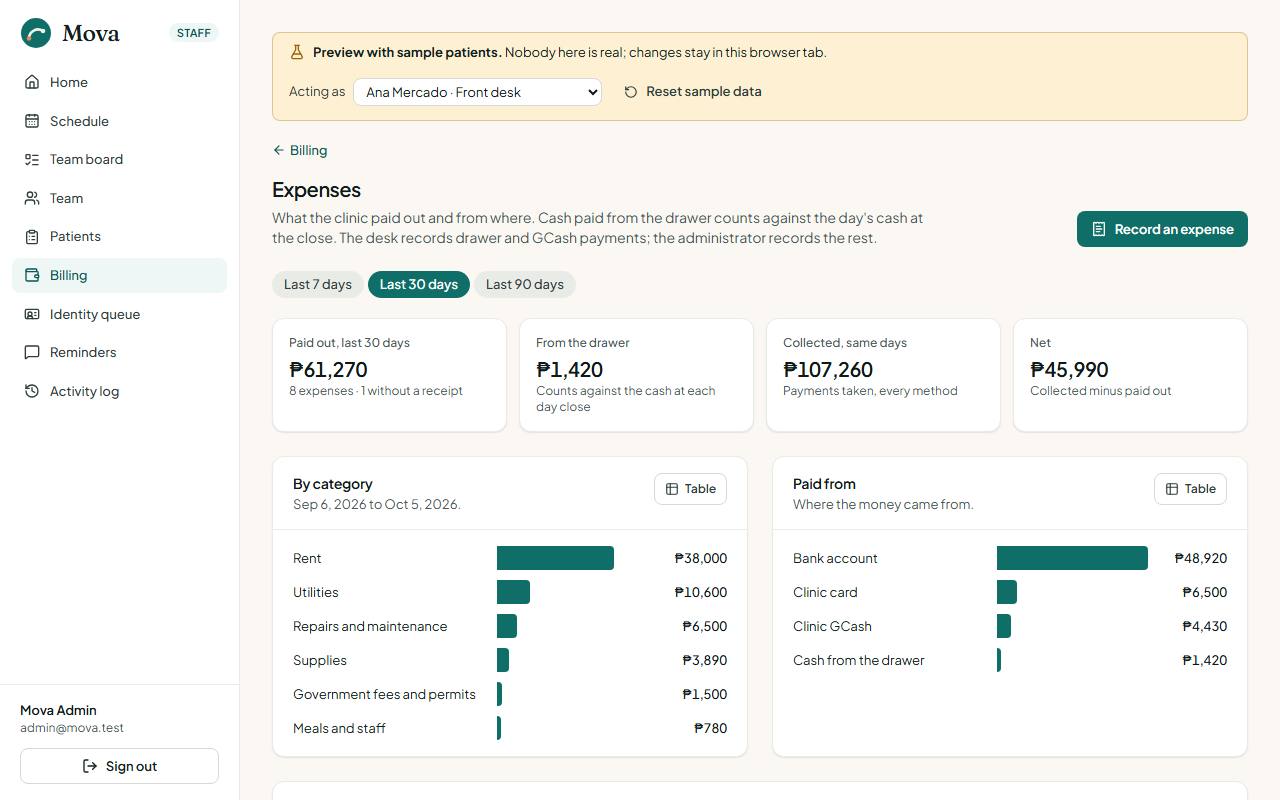Click the STAFF badge

coord(194,33)
